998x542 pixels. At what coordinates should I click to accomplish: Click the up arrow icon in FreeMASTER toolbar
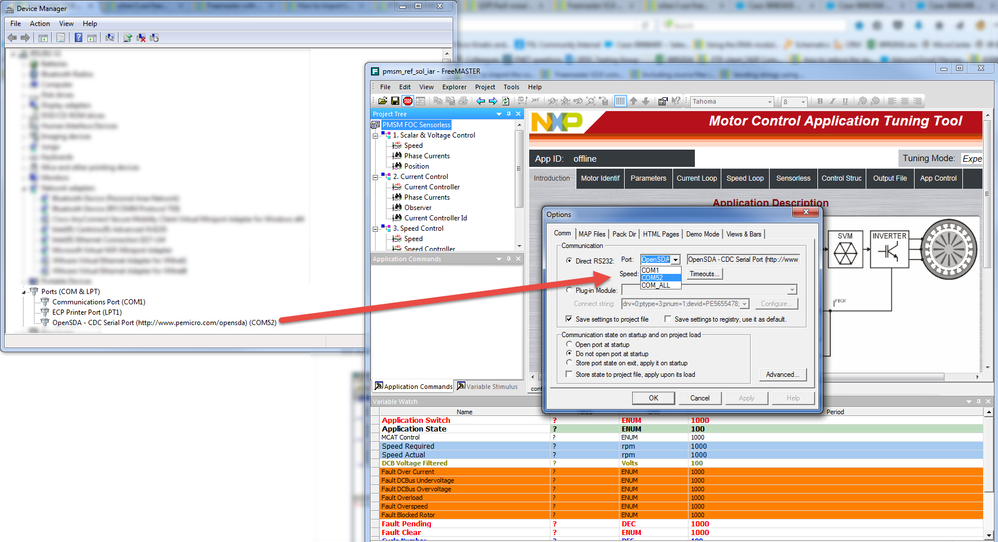click(x=633, y=101)
